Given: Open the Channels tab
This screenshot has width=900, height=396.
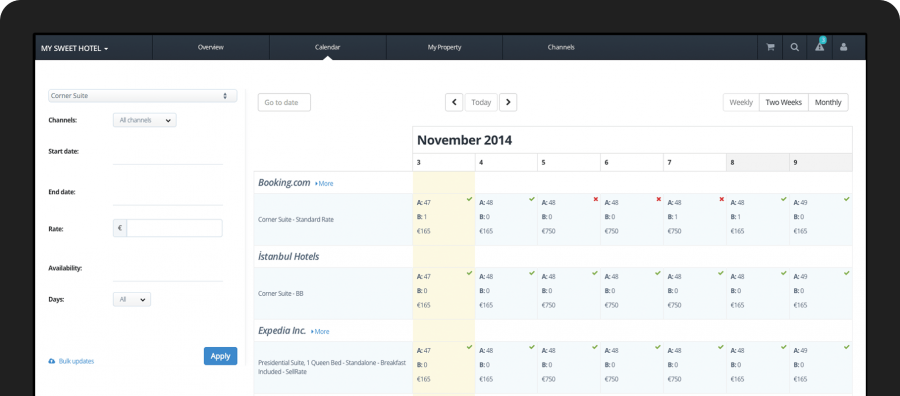Looking at the screenshot, I should point(561,47).
